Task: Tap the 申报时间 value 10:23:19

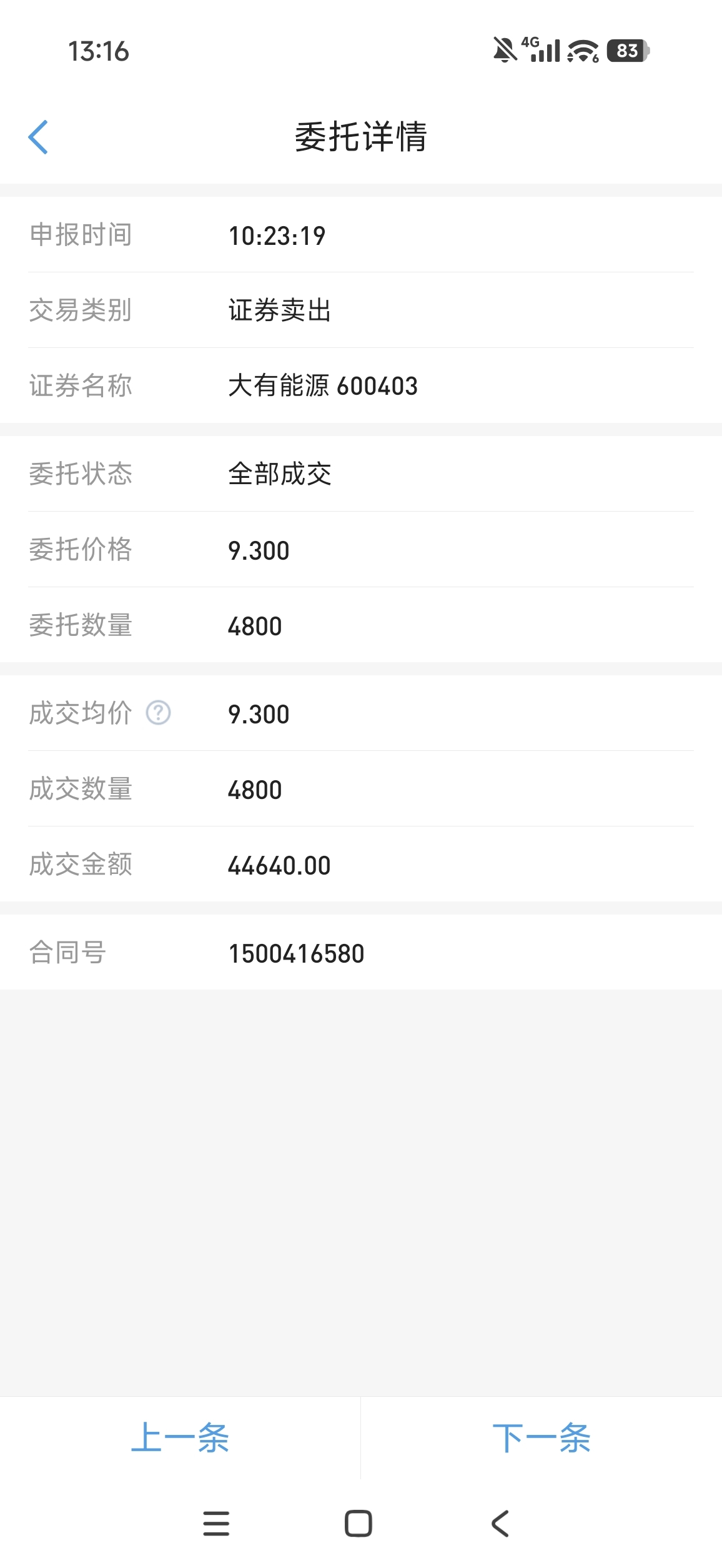Action: click(277, 236)
